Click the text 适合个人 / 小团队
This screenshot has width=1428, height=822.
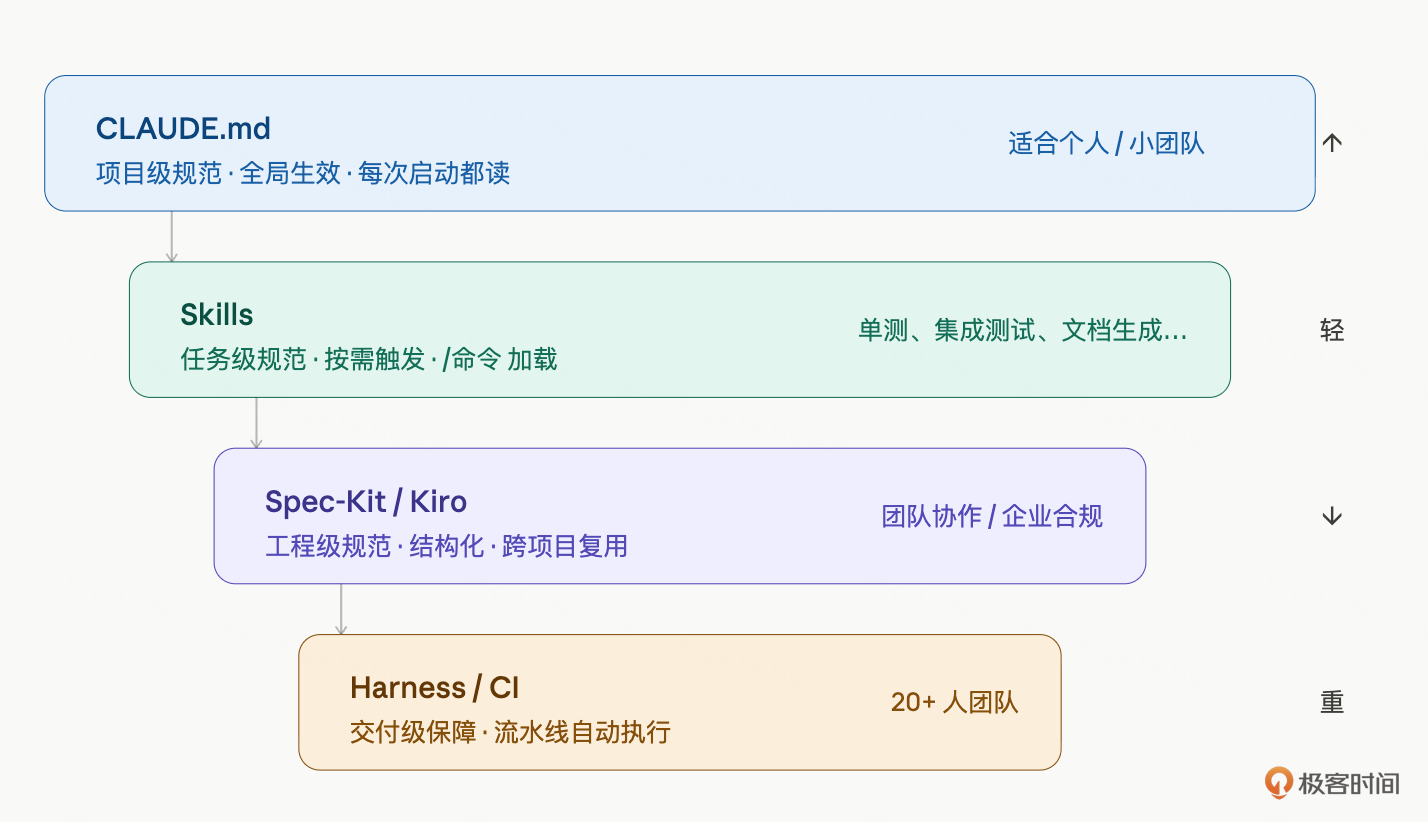1106,143
